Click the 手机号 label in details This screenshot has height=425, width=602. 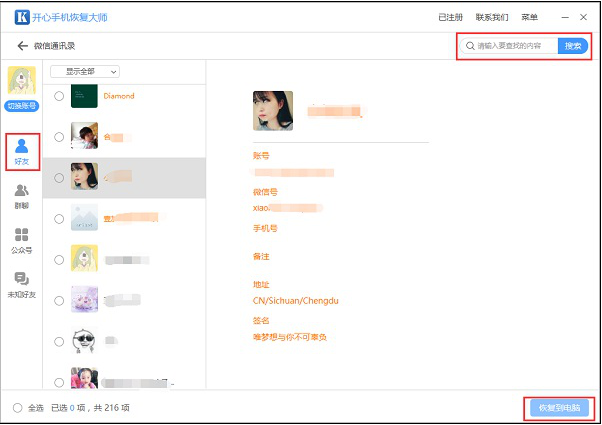[x=265, y=228]
